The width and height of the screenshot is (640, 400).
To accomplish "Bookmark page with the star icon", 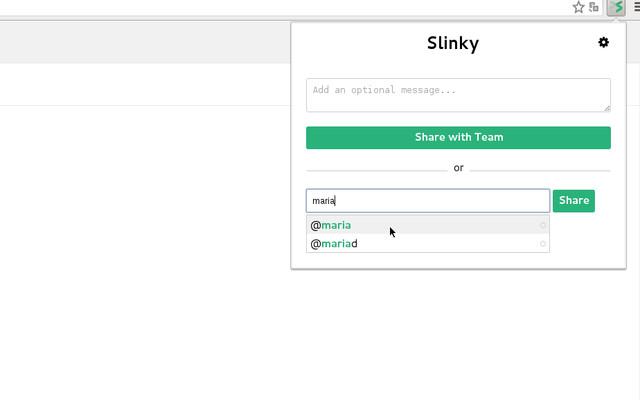I will point(578,7).
